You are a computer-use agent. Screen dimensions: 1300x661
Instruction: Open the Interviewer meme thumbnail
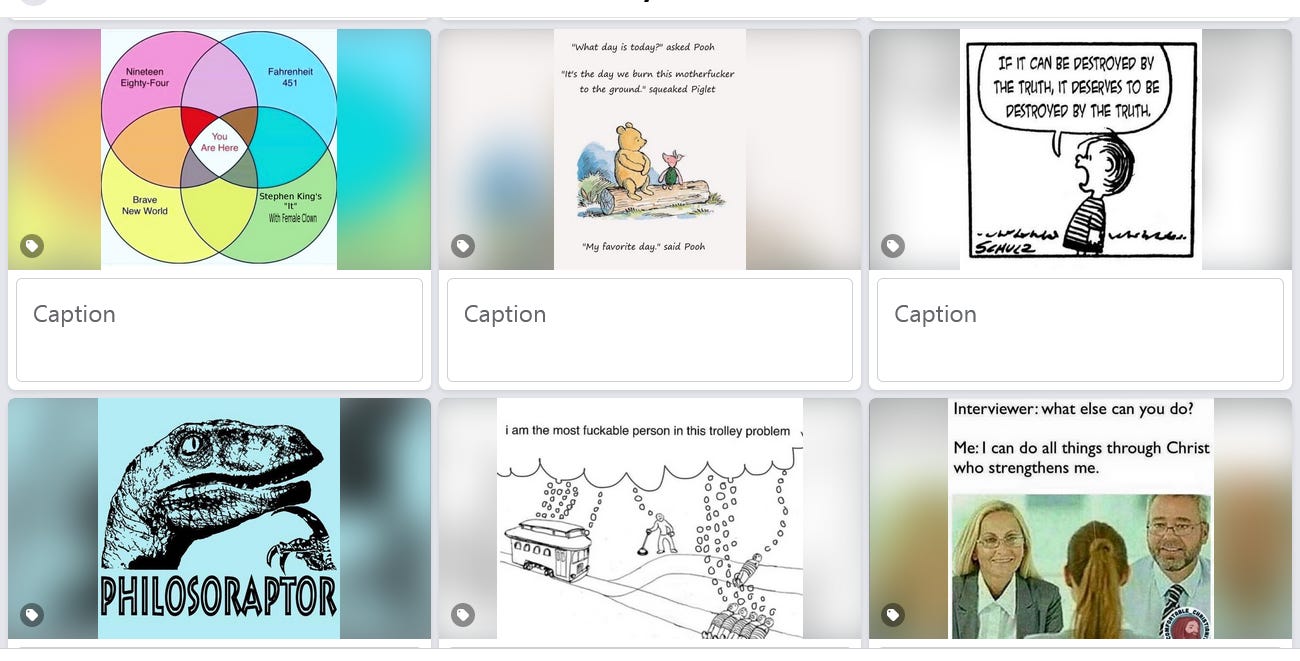pos(1080,518)
